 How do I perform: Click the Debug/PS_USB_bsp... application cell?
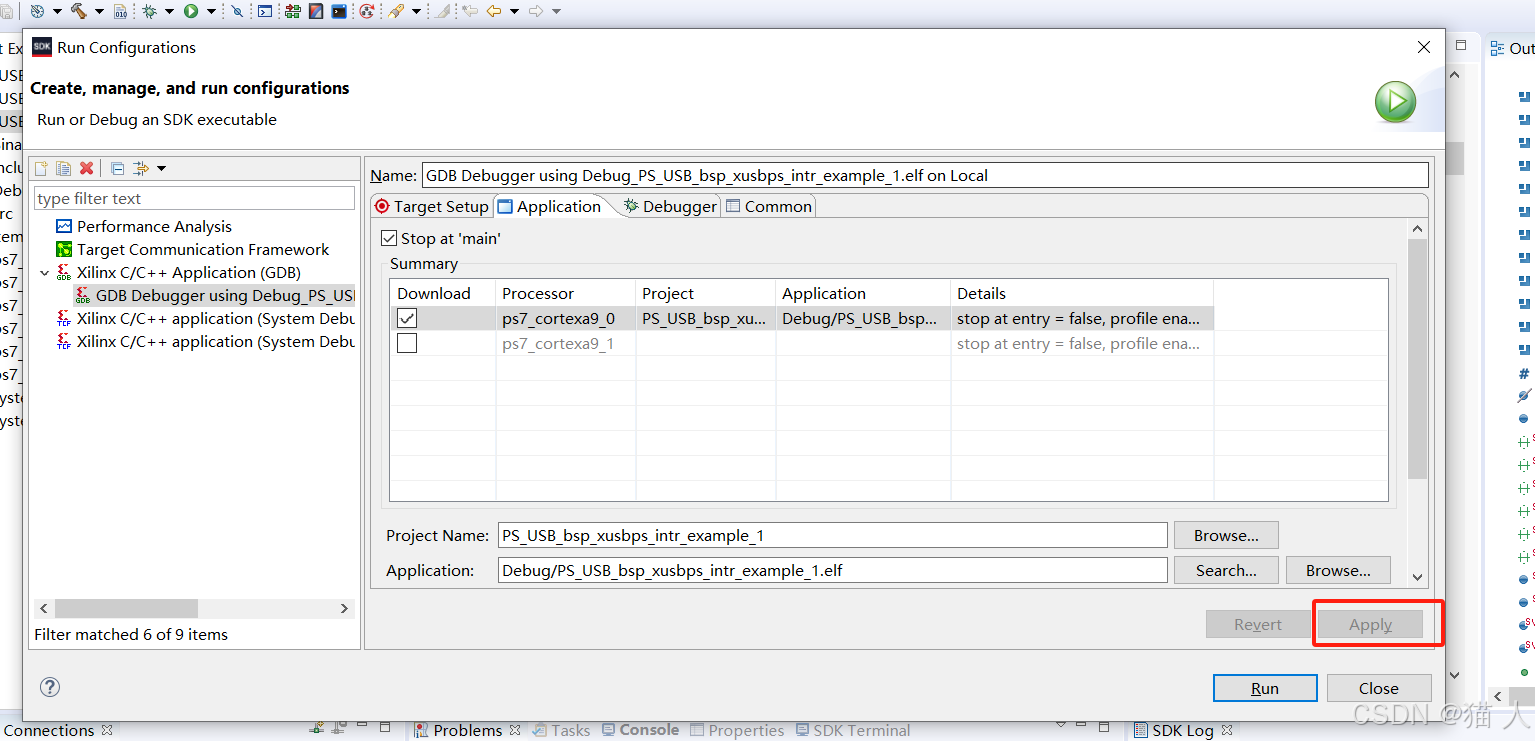coord(863,319)
